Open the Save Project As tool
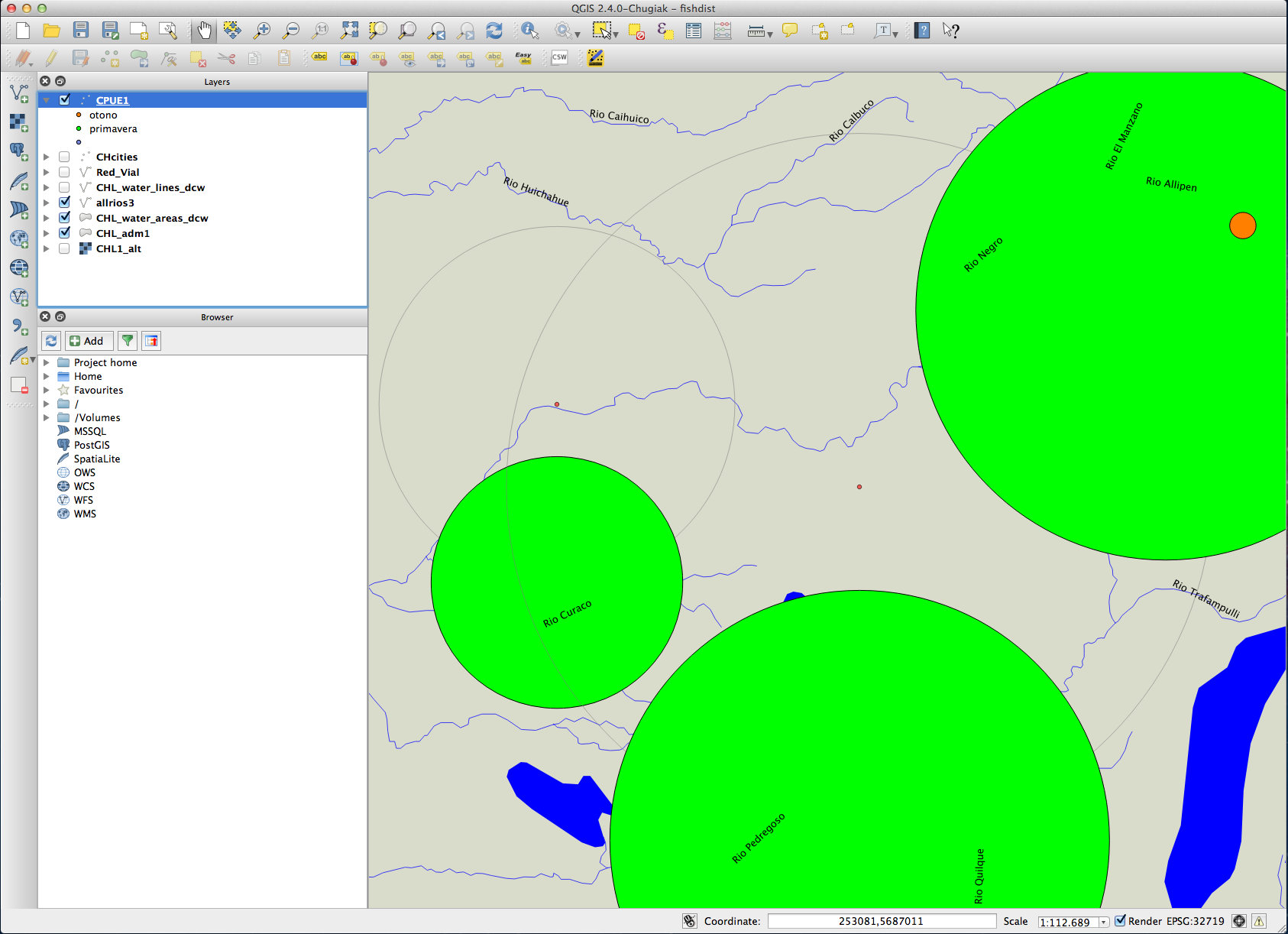This screenshot has width=1288, height=934. (111, 31)
